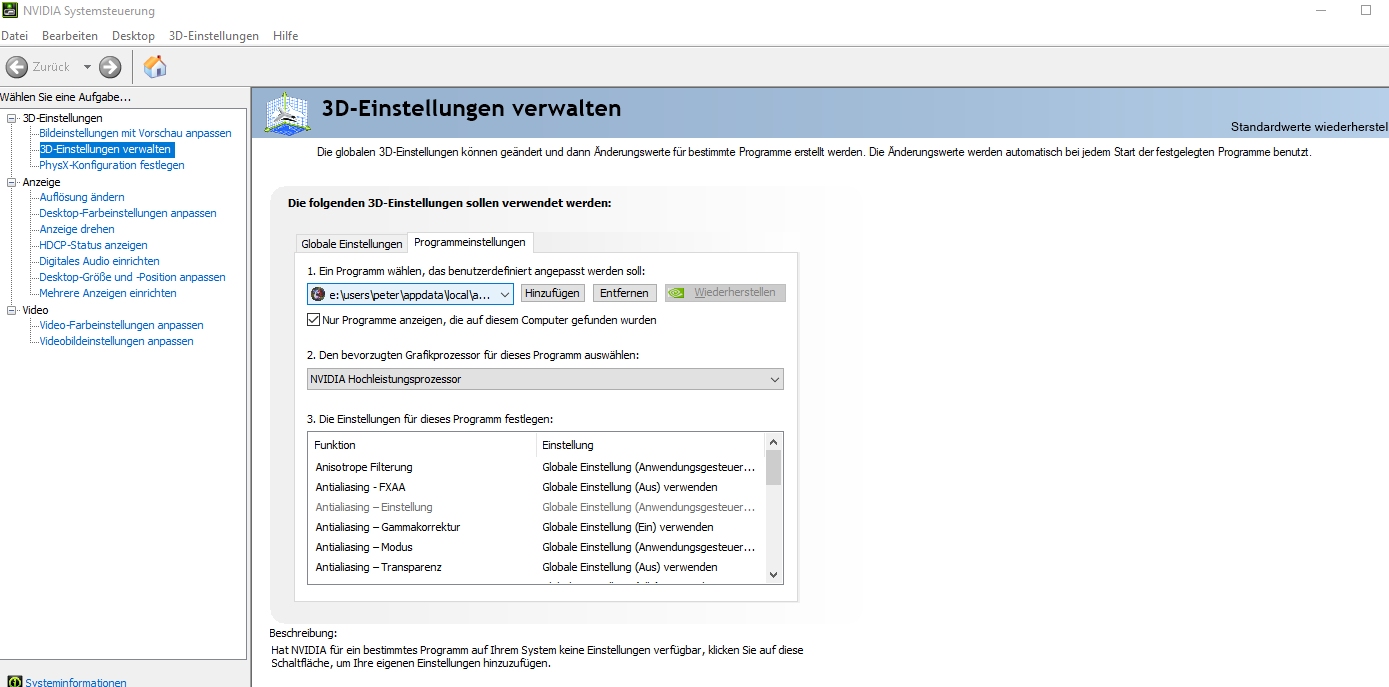Click the forward arrow navigation icon
1389x687 pixels.
tap(110, 67)
